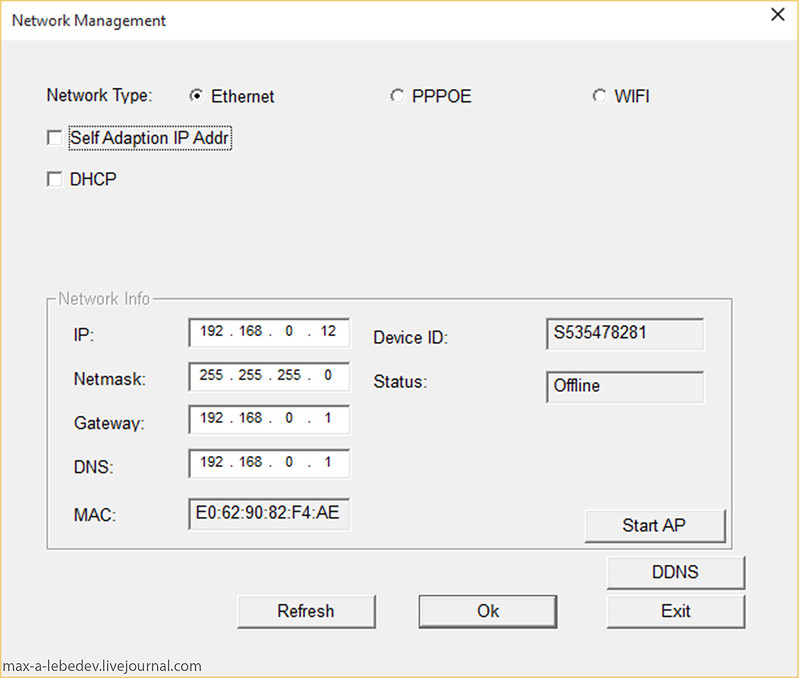The height and width of the screenshot is (678, 800).
Task: Enable Self Adaption IP Addr checkbox
Action: pyautogui.click(x=55, y=138)
